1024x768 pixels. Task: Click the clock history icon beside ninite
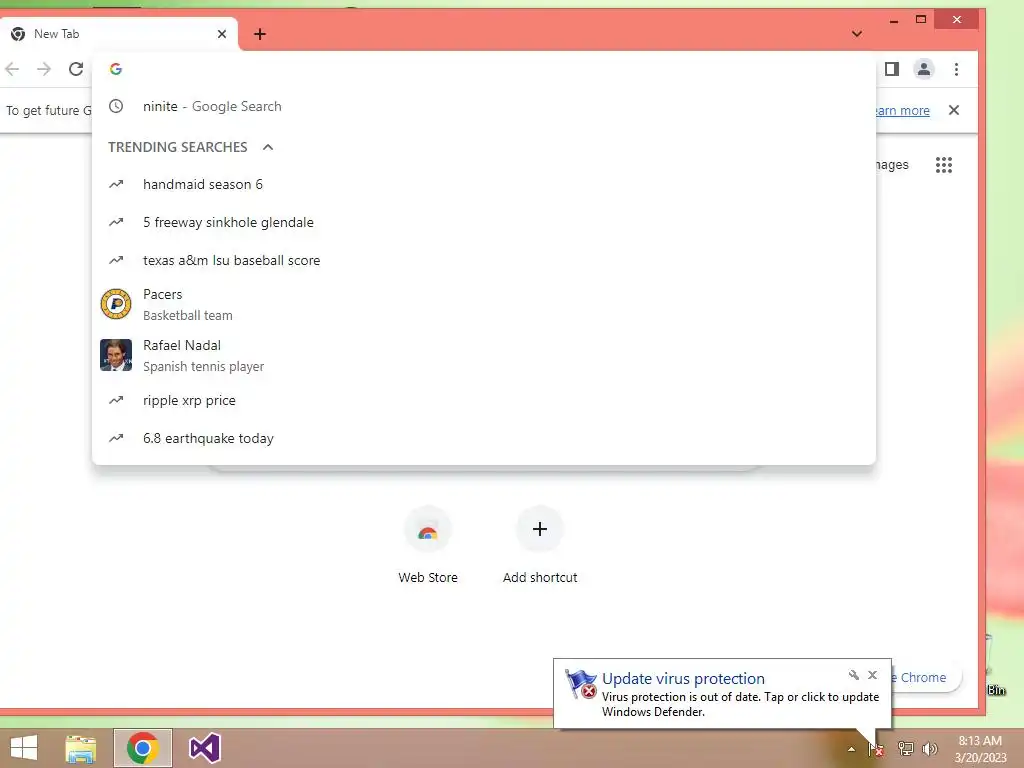[x=116, y=106]
